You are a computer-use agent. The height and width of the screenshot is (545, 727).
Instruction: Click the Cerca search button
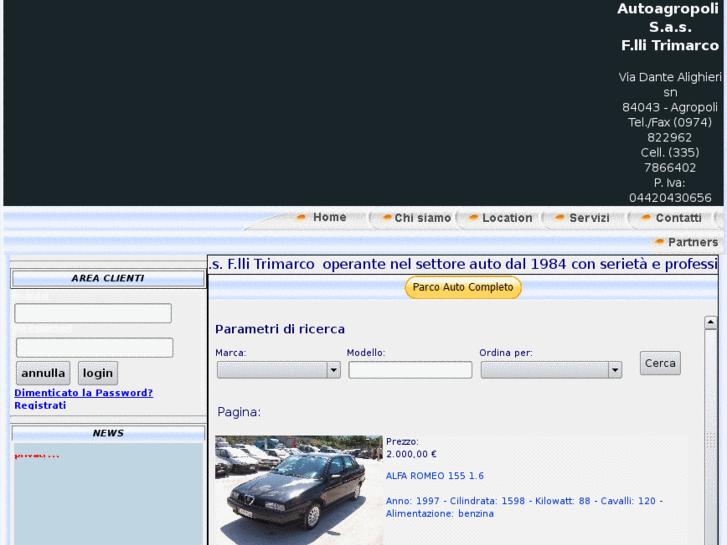click(660, 363)
